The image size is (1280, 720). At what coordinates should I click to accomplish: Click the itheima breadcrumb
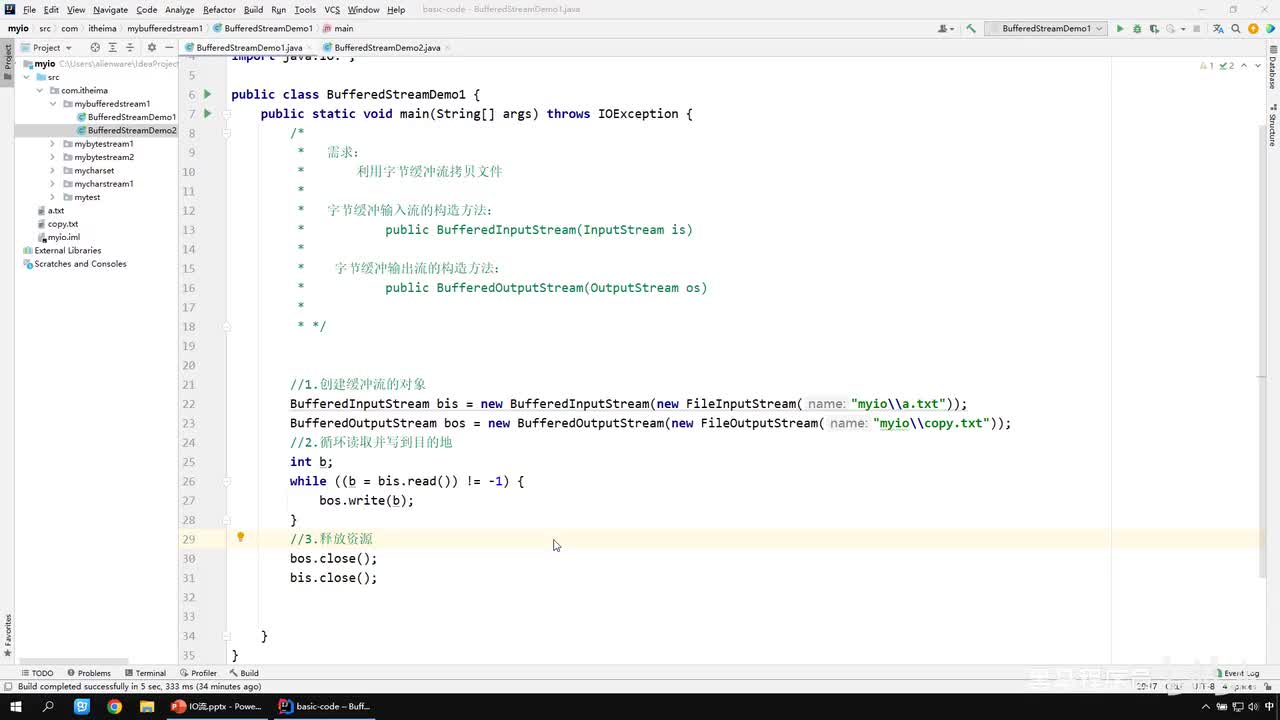pos(102,29)
